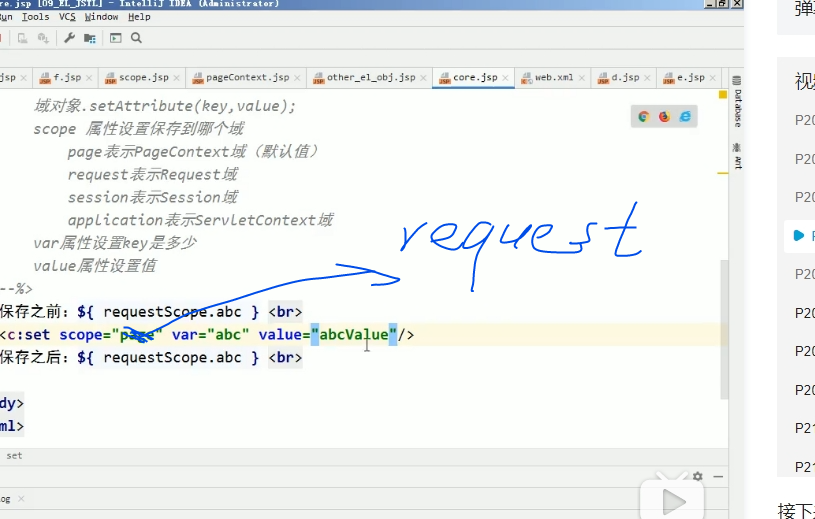Click the 'set' breadcrumb item
This screenshot has height=519, width=815.
14,456
